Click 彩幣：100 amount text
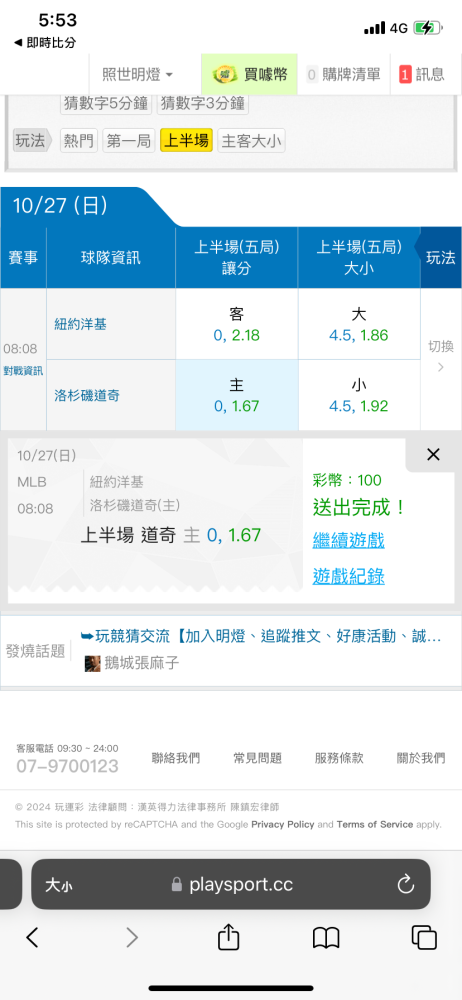462x1000 pixels. [346, 480]
